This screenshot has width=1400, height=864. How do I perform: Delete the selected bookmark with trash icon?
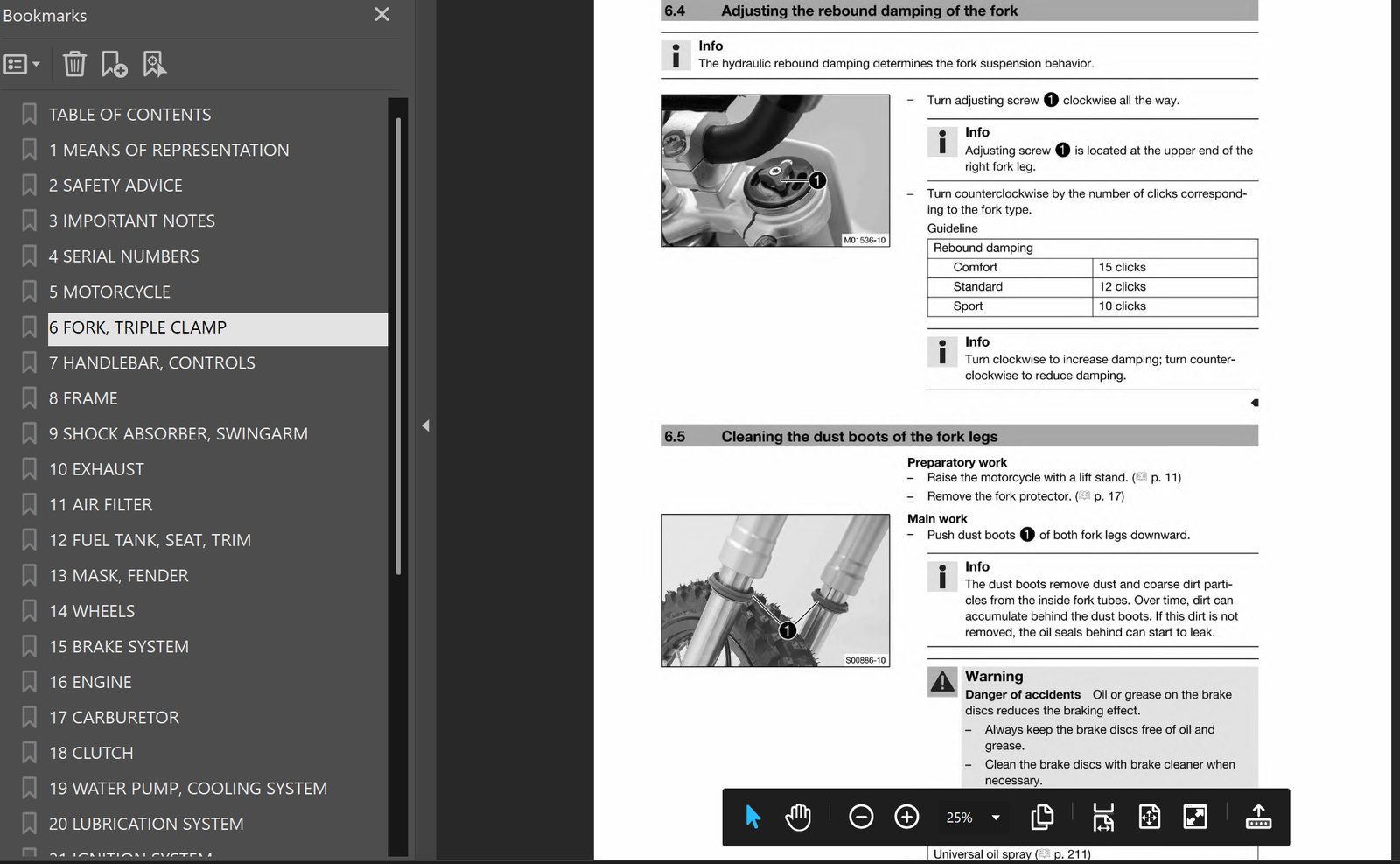[74, 64]
